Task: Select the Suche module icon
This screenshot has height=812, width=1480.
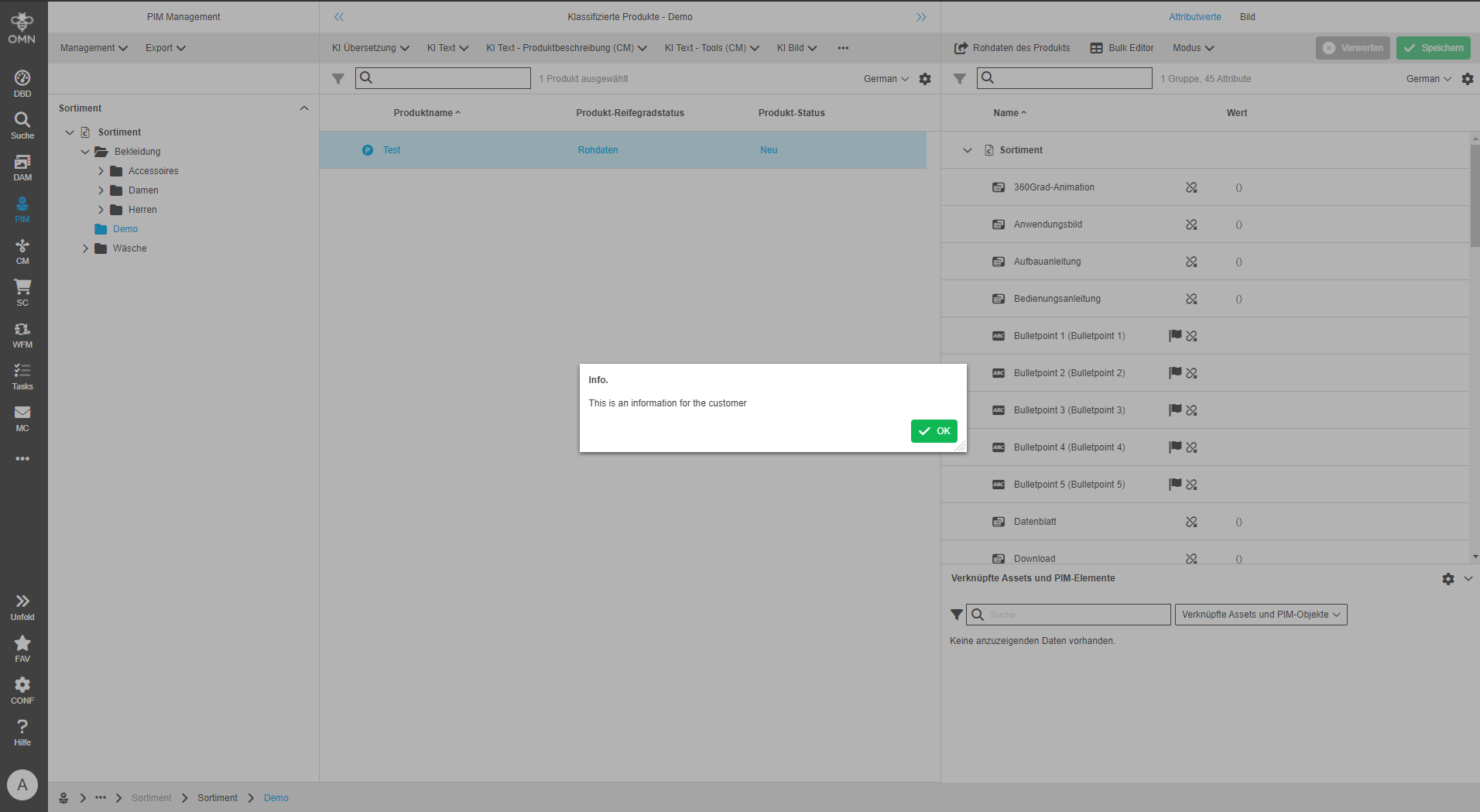Action: point(22,123)
